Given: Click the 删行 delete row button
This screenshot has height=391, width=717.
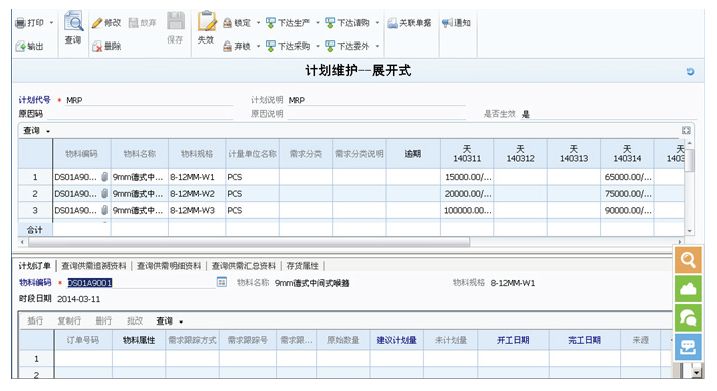Looking at the screenshot, I should [104, 321].
